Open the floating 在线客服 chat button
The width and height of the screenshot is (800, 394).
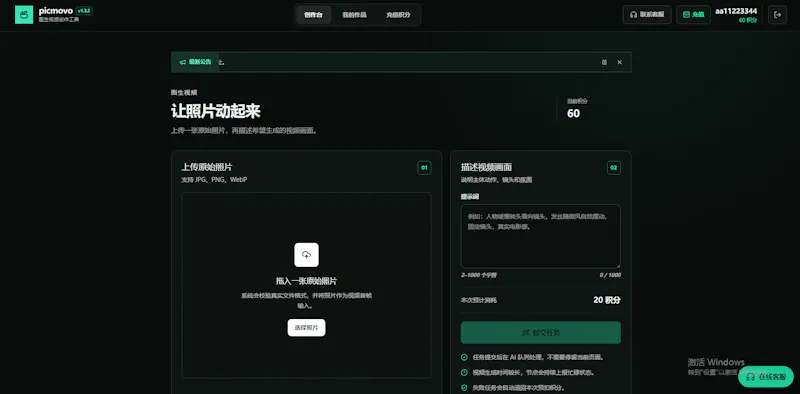766,377
